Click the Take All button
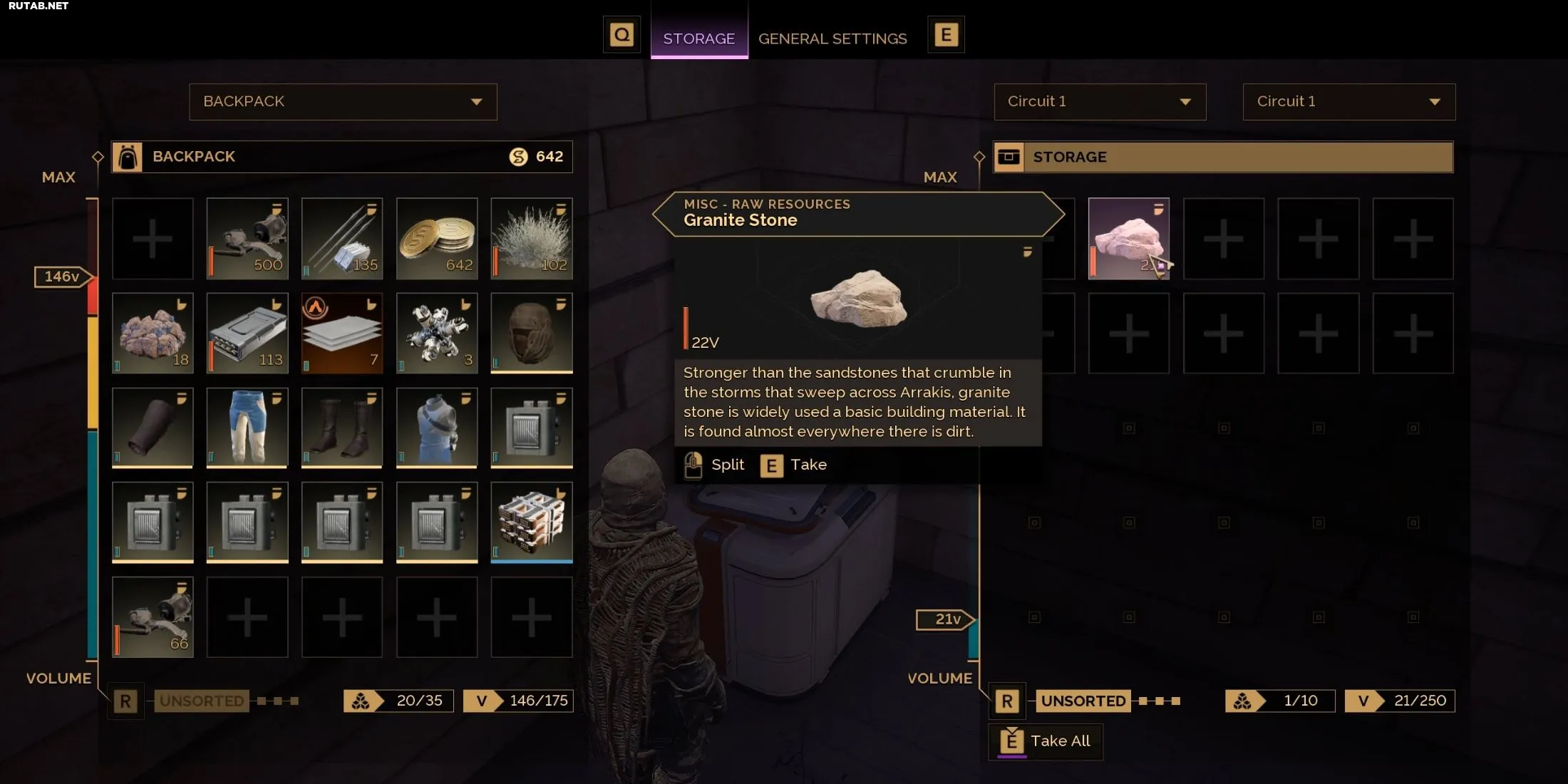1568x784 pixels. coord(1046,741)
